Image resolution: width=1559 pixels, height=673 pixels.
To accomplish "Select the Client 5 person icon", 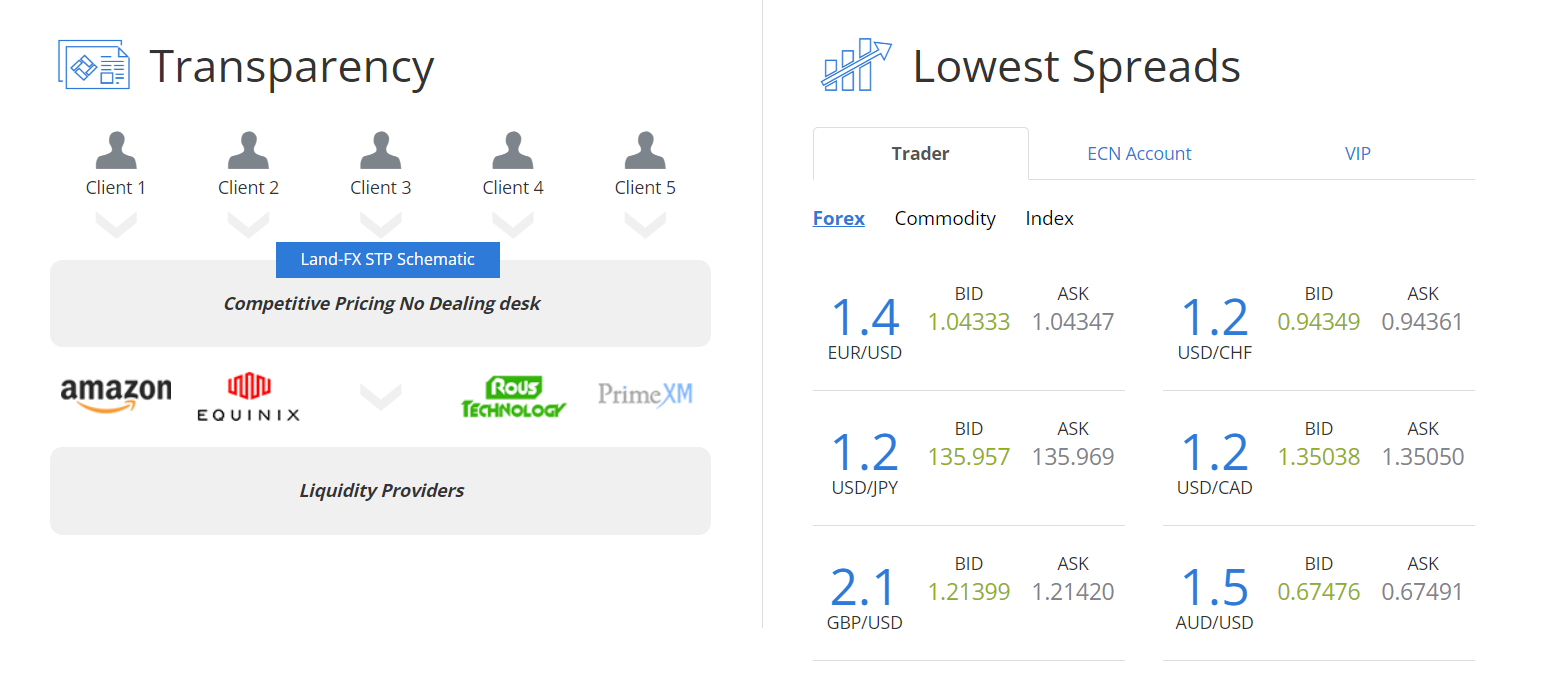I will 645,151.
